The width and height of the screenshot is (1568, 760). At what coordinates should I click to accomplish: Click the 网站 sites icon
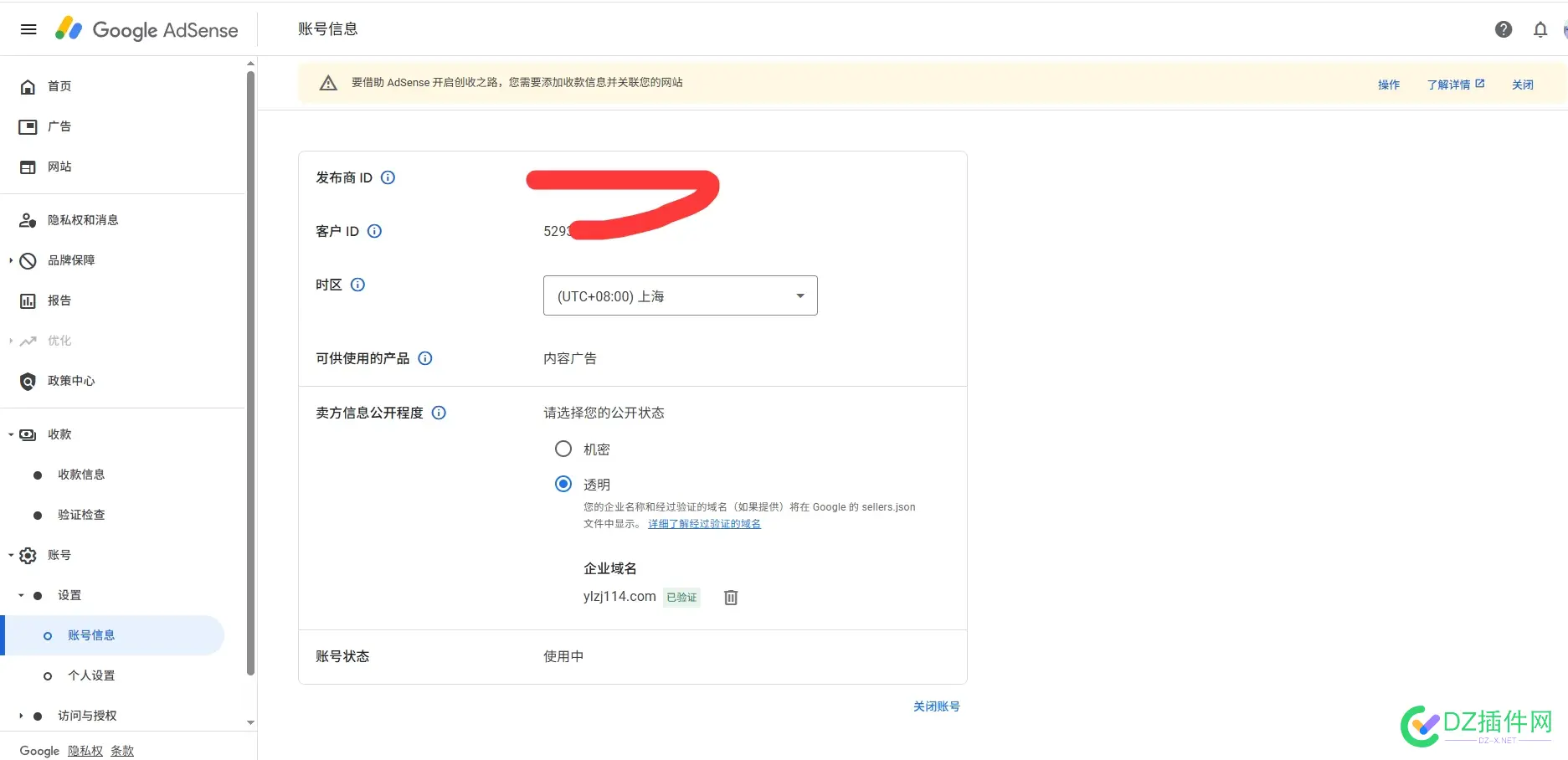28,167
